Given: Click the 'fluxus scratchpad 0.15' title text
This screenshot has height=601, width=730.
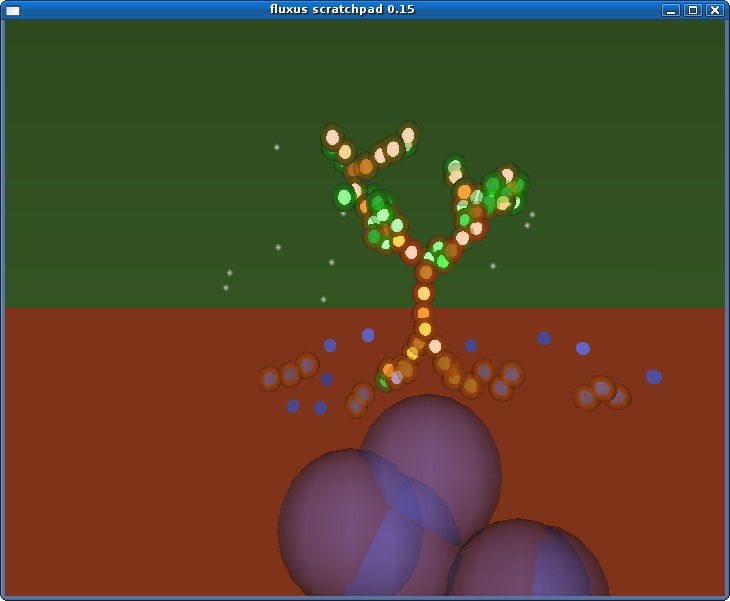Looking at the screenshot, I should click(342, 9).
